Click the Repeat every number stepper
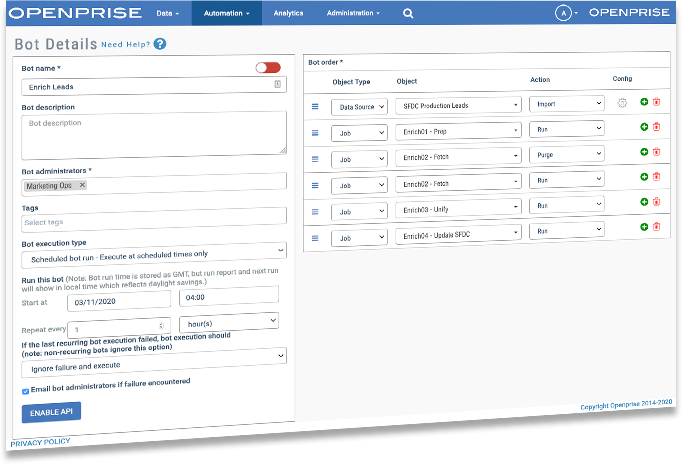Viewport: 682px width, 465px height. point(161,325)
